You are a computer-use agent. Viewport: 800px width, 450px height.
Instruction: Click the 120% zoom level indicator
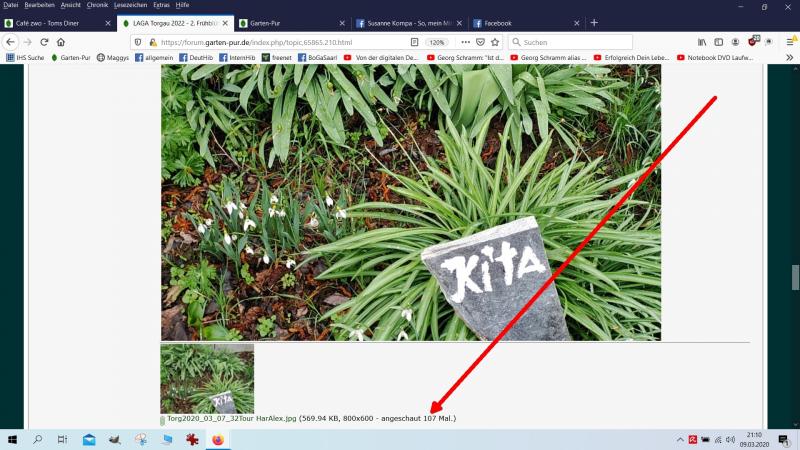coord(437,42)
